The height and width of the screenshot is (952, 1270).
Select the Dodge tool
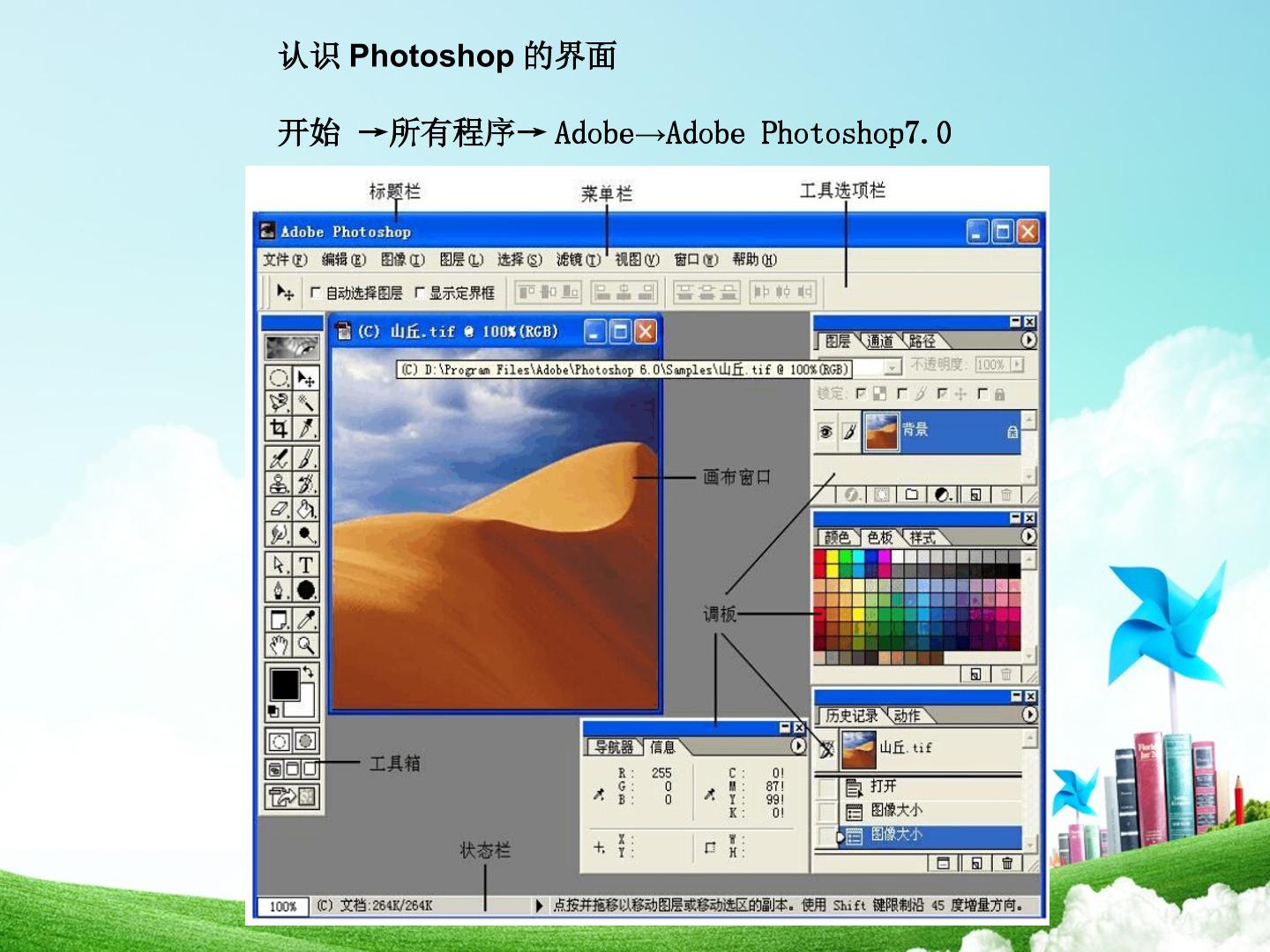click(306, 534)
